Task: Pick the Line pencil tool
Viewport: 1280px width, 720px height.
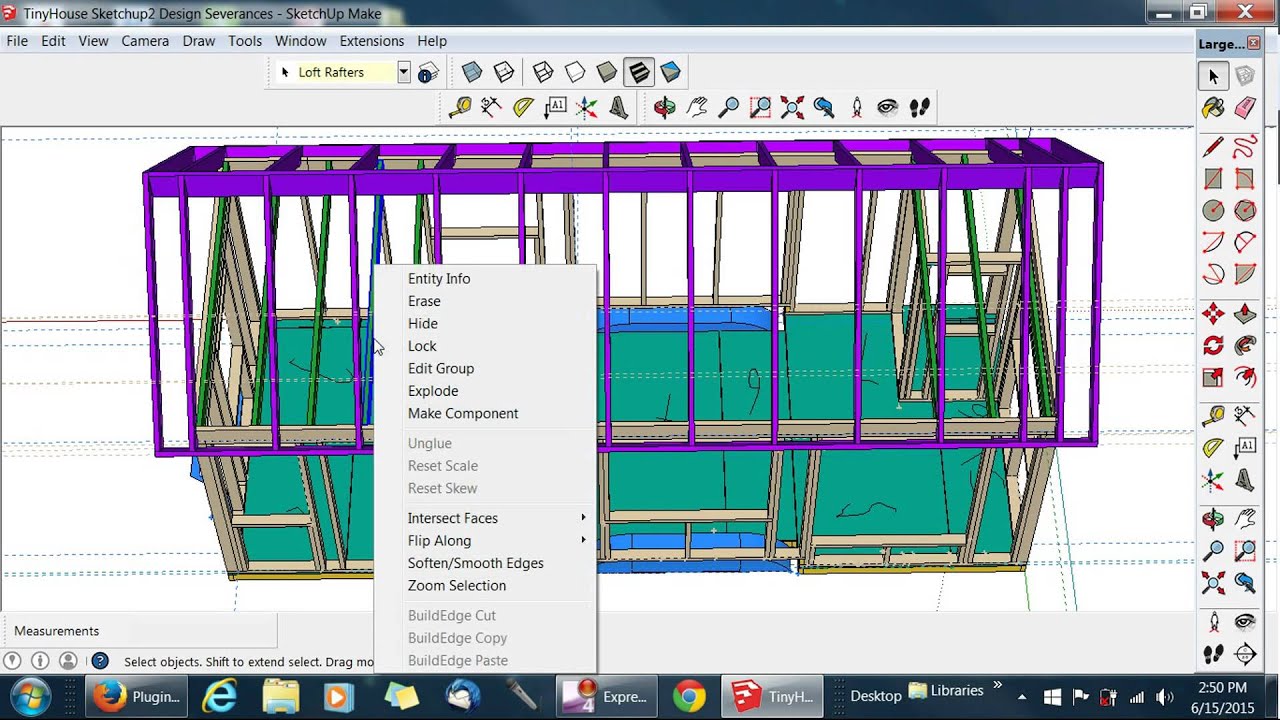Action: (x=1213, y=149)
